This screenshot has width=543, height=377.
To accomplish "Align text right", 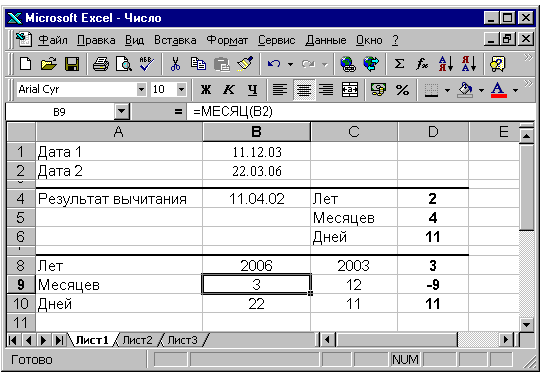I will click(326, 90).
